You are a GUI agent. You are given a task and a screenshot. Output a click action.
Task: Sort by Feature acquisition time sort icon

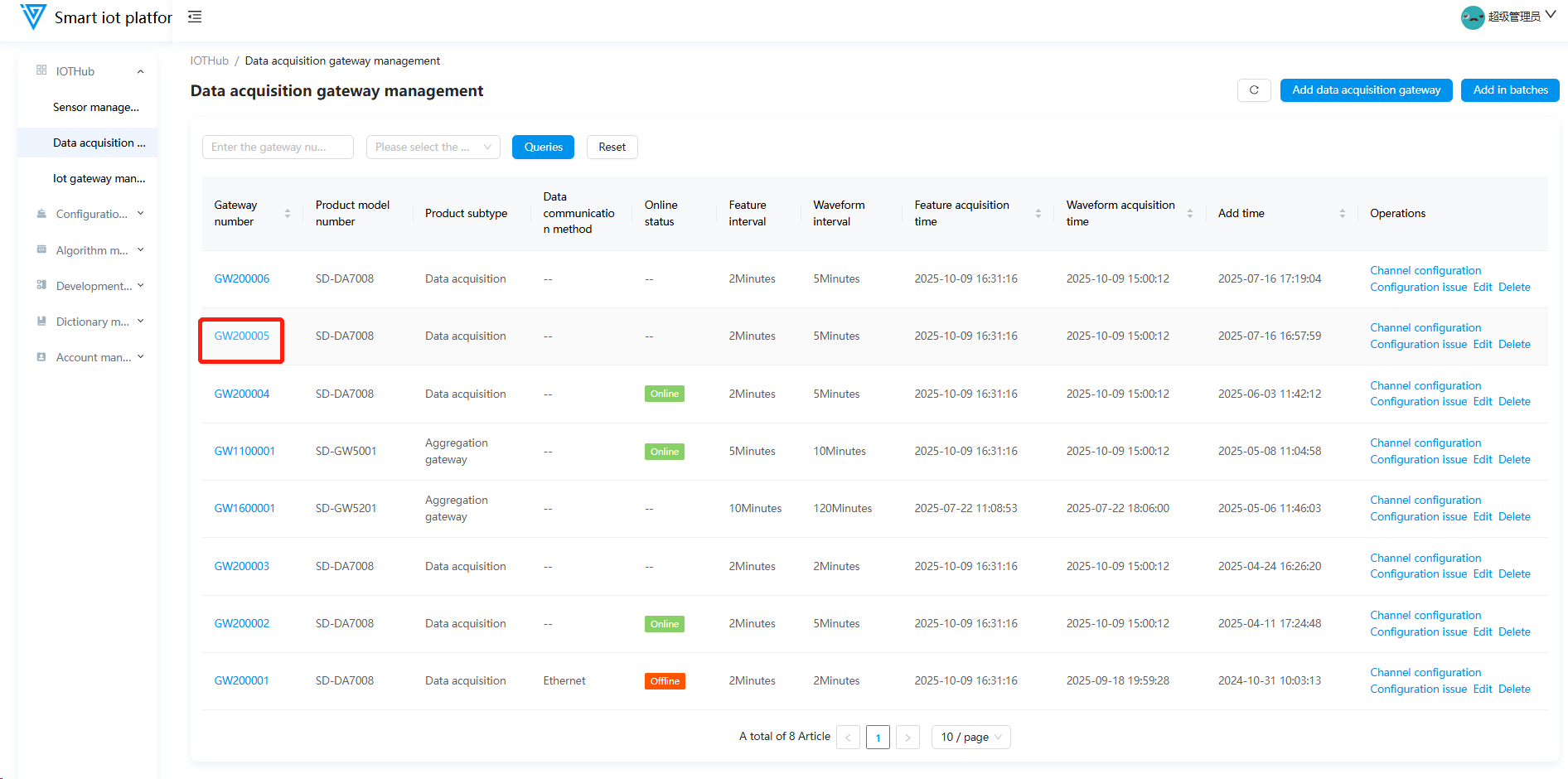pyautogui.click(x=1038, y=214)
